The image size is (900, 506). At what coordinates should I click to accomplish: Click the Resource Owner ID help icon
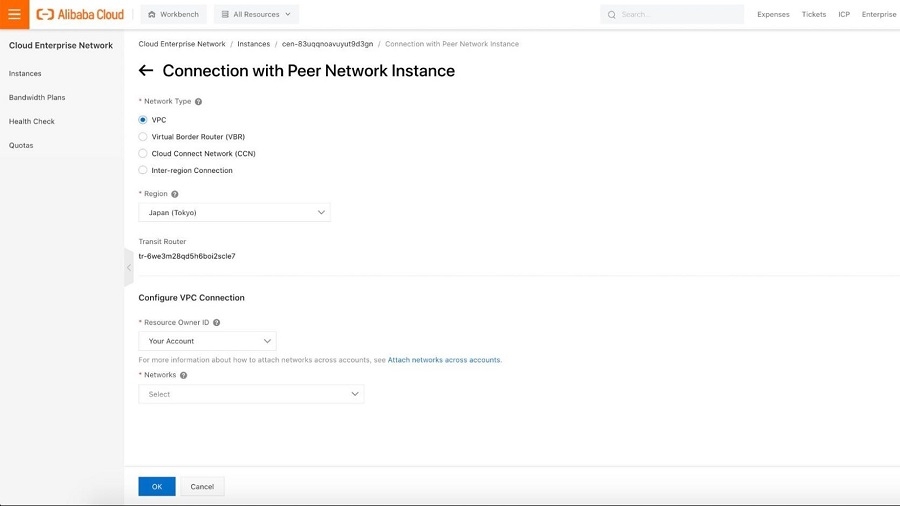pos(217,323)
